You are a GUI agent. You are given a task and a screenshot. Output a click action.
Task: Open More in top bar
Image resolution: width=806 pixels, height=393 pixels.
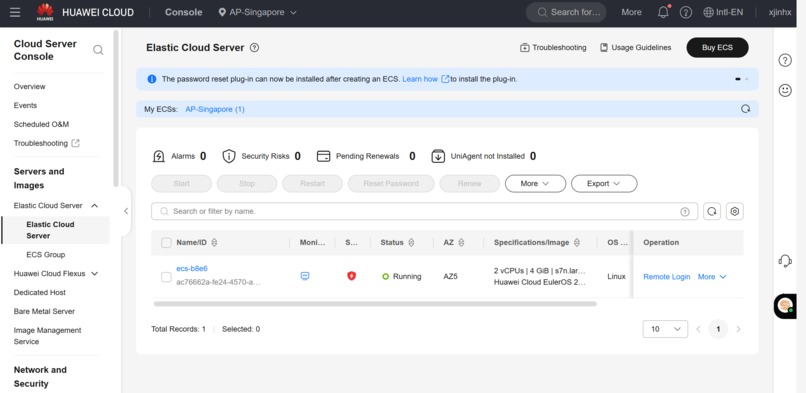pyautogui.click(x=631, y=12)
